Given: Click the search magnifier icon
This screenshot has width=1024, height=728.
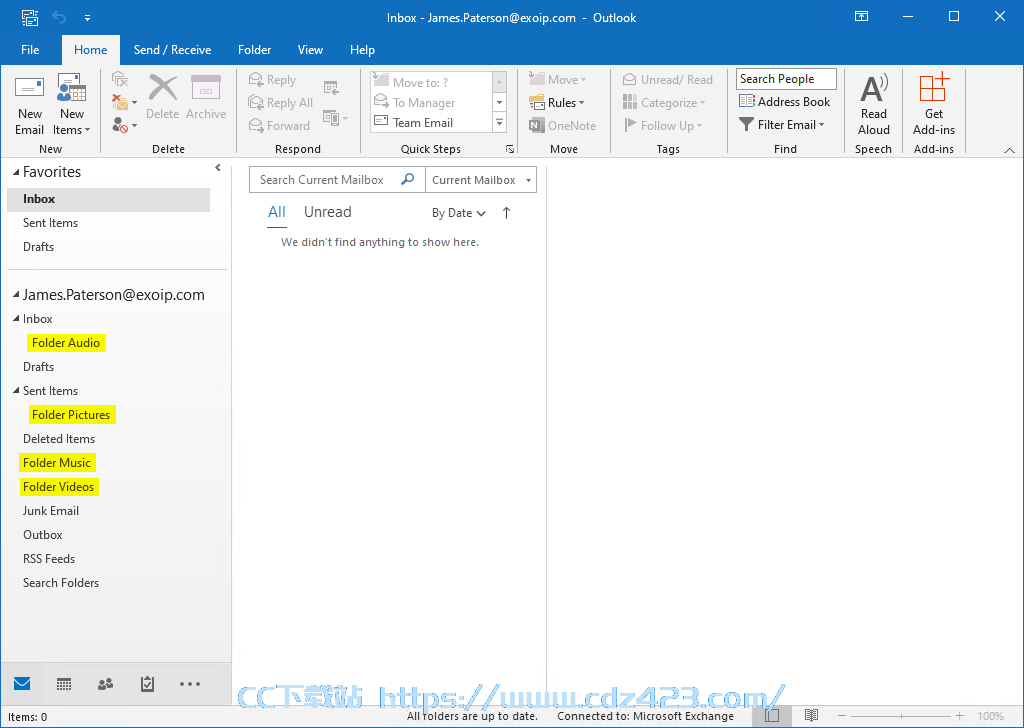Looking at the screenshot, I should (x=408, y=179).
